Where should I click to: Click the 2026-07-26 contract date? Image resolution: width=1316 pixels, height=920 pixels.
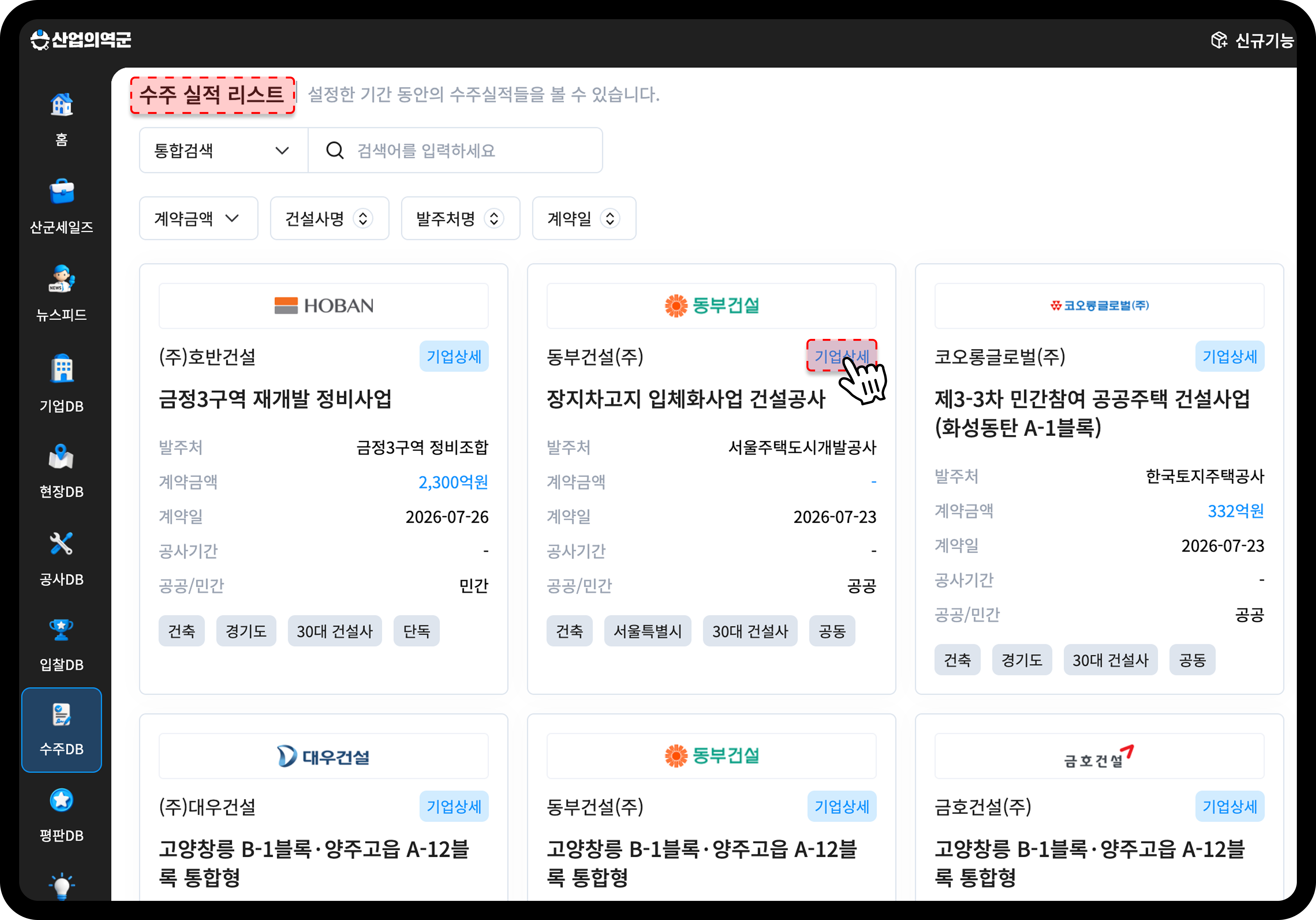447,517
